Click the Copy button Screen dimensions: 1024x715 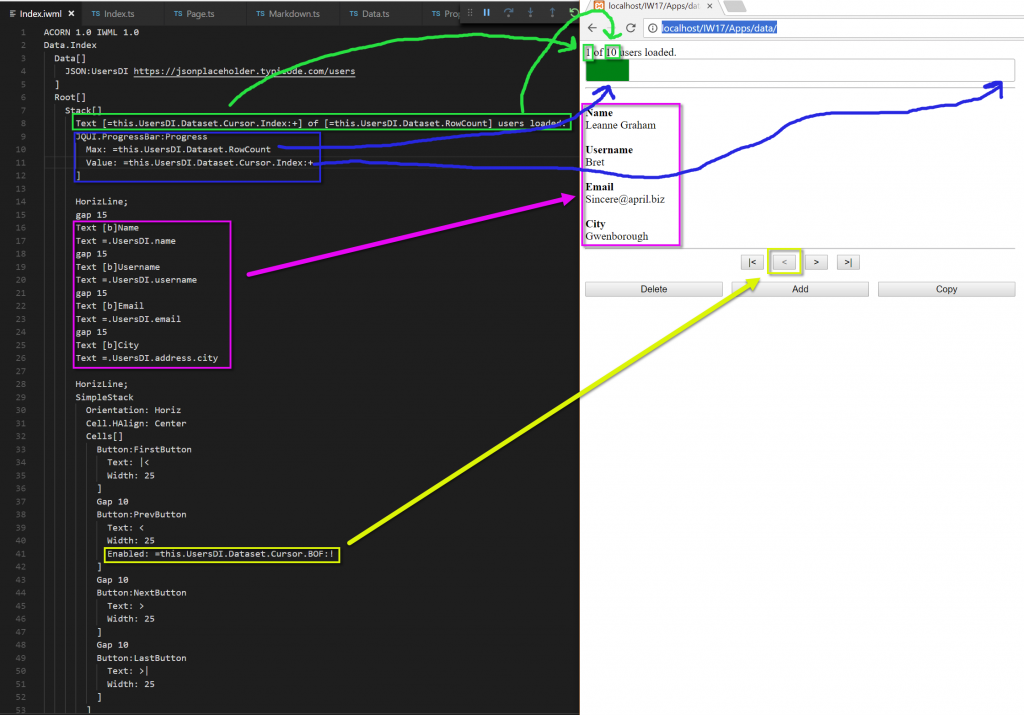point(946,288)
